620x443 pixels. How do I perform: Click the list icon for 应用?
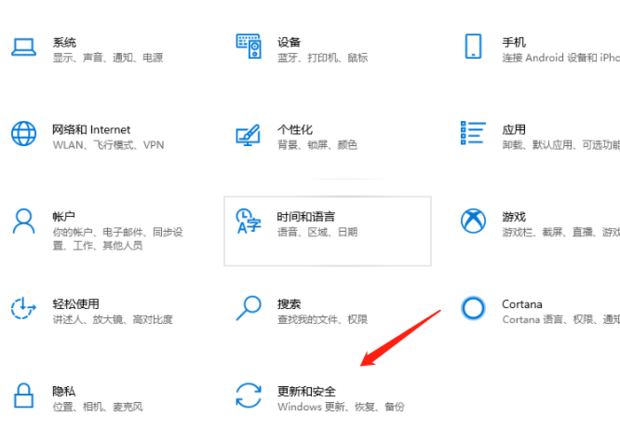(473, 133)
